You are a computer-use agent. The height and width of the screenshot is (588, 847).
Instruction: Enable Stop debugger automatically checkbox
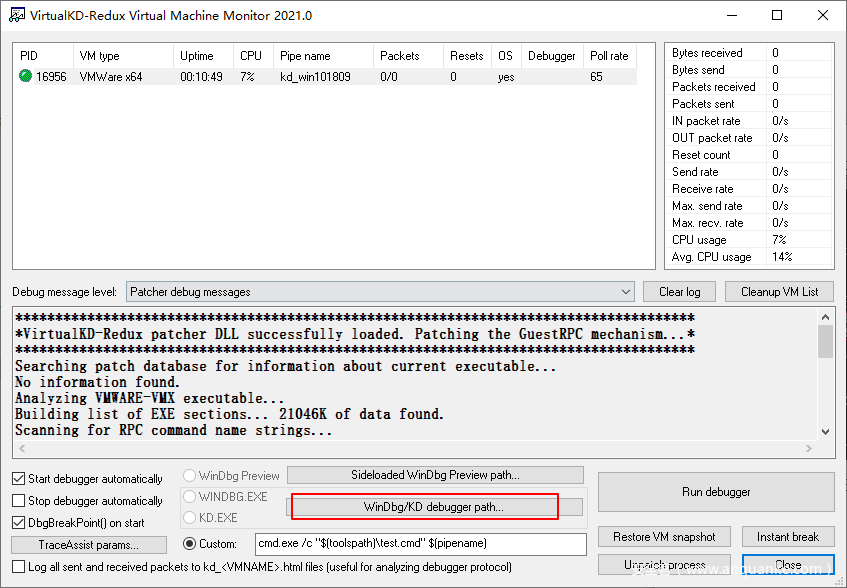(18, 501)
